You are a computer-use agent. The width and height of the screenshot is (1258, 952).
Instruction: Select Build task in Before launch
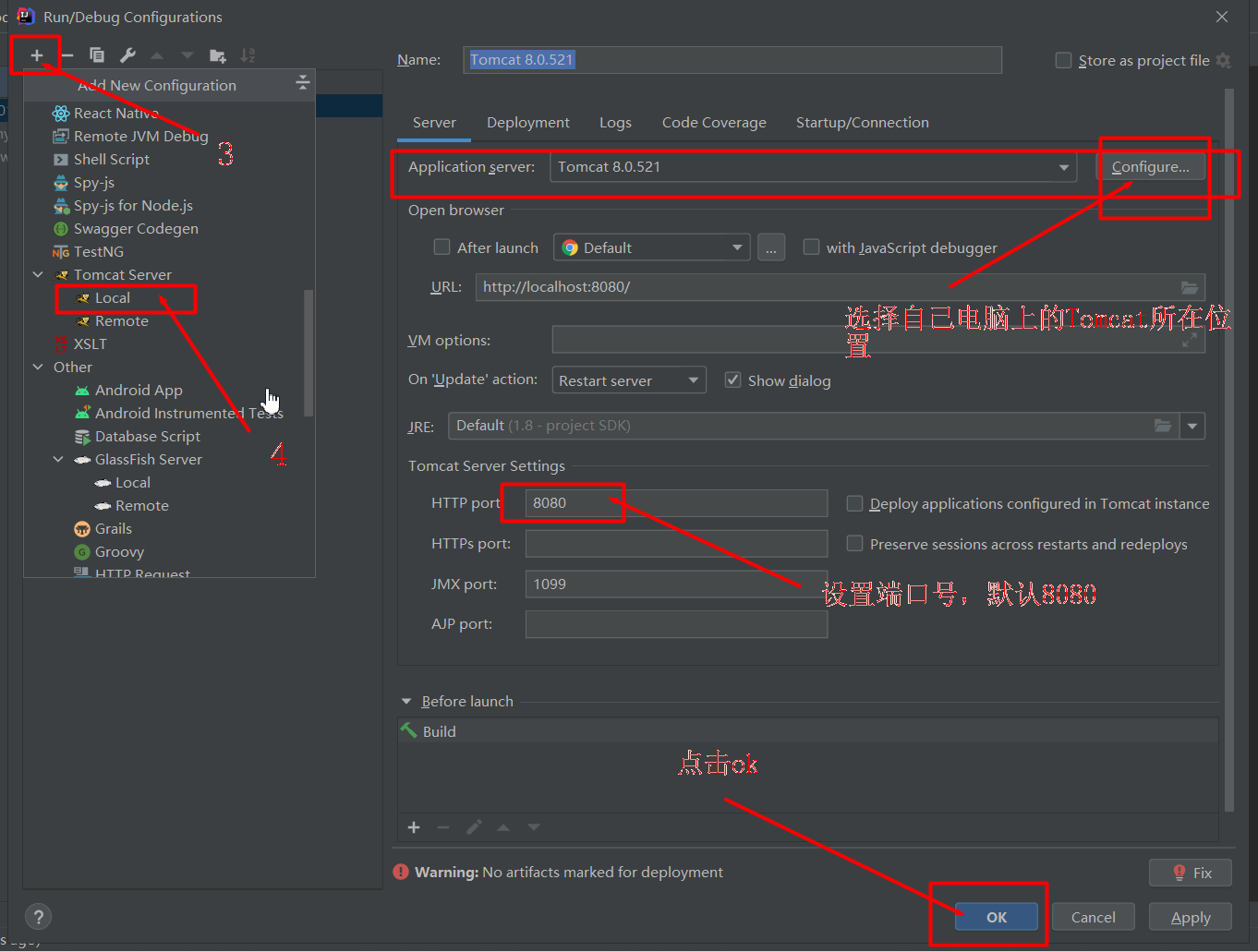coord(807,731)
